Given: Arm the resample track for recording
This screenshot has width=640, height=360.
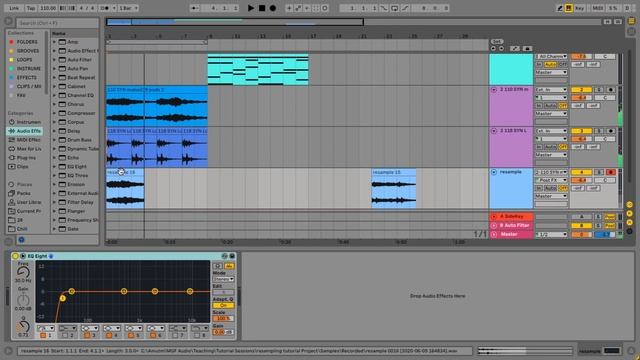Looking at the screenshot, I should [611, 172].
